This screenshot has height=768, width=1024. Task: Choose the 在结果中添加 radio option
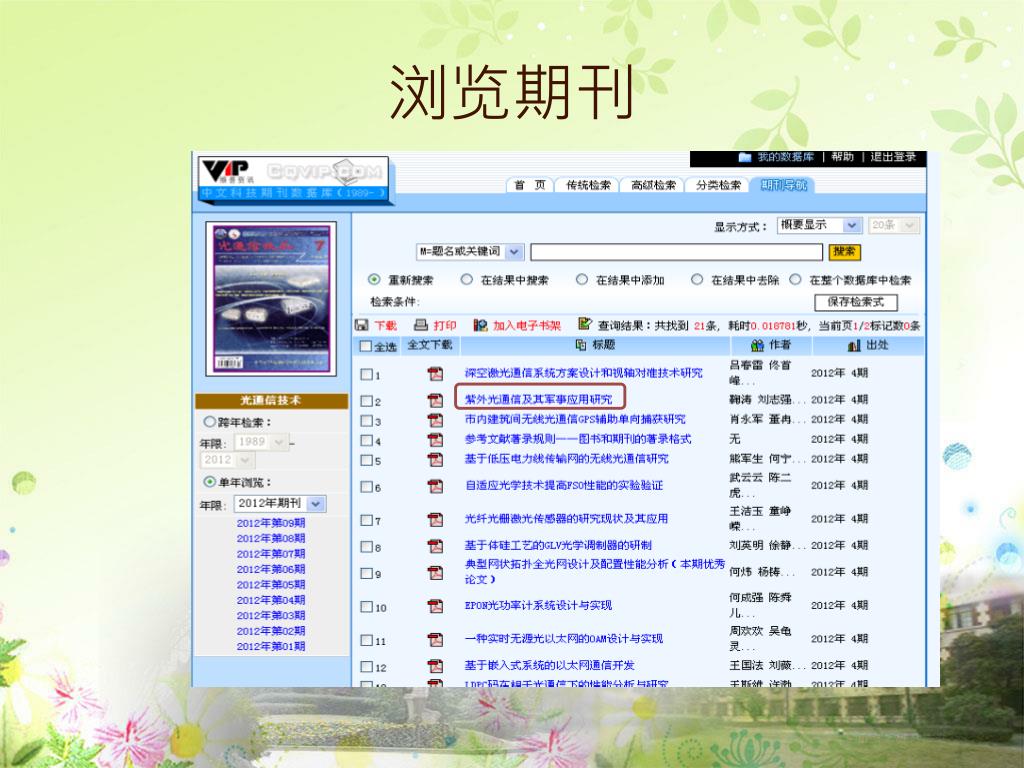581,280
